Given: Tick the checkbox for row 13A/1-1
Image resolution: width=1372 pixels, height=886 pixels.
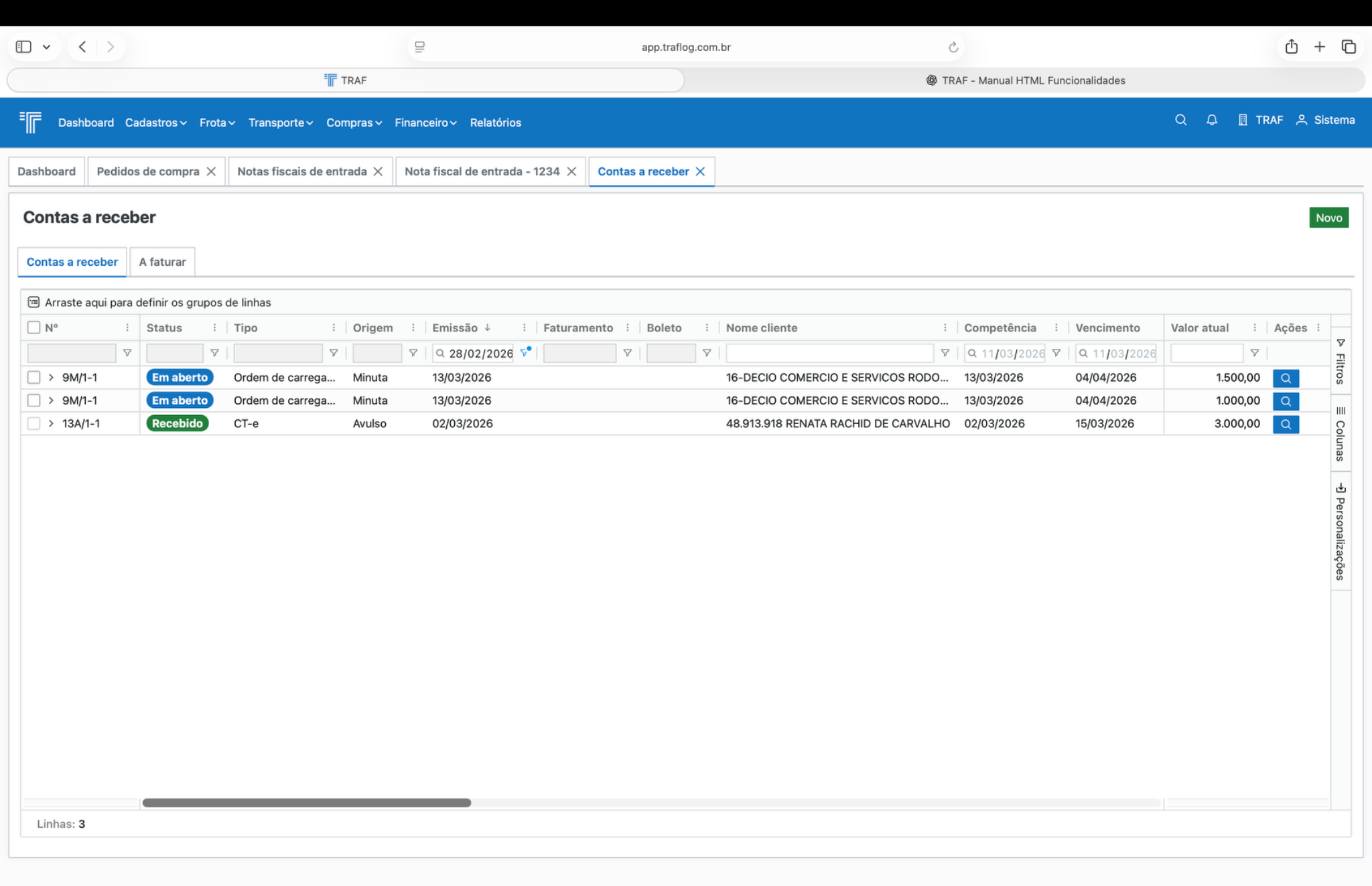Looking at the screenshot, I should pyautogui.click(x=33, y=423).
